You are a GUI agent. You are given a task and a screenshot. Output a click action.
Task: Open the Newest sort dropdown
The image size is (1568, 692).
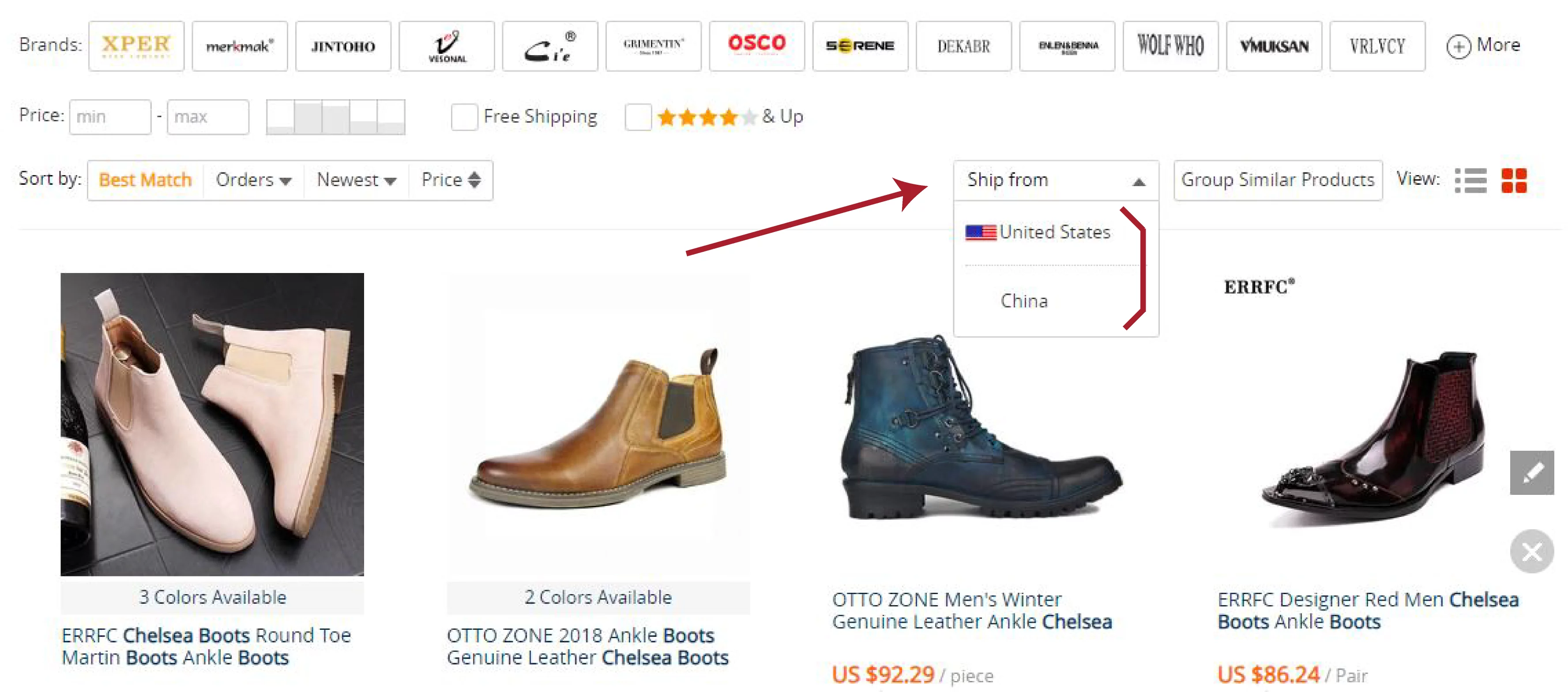355,180
